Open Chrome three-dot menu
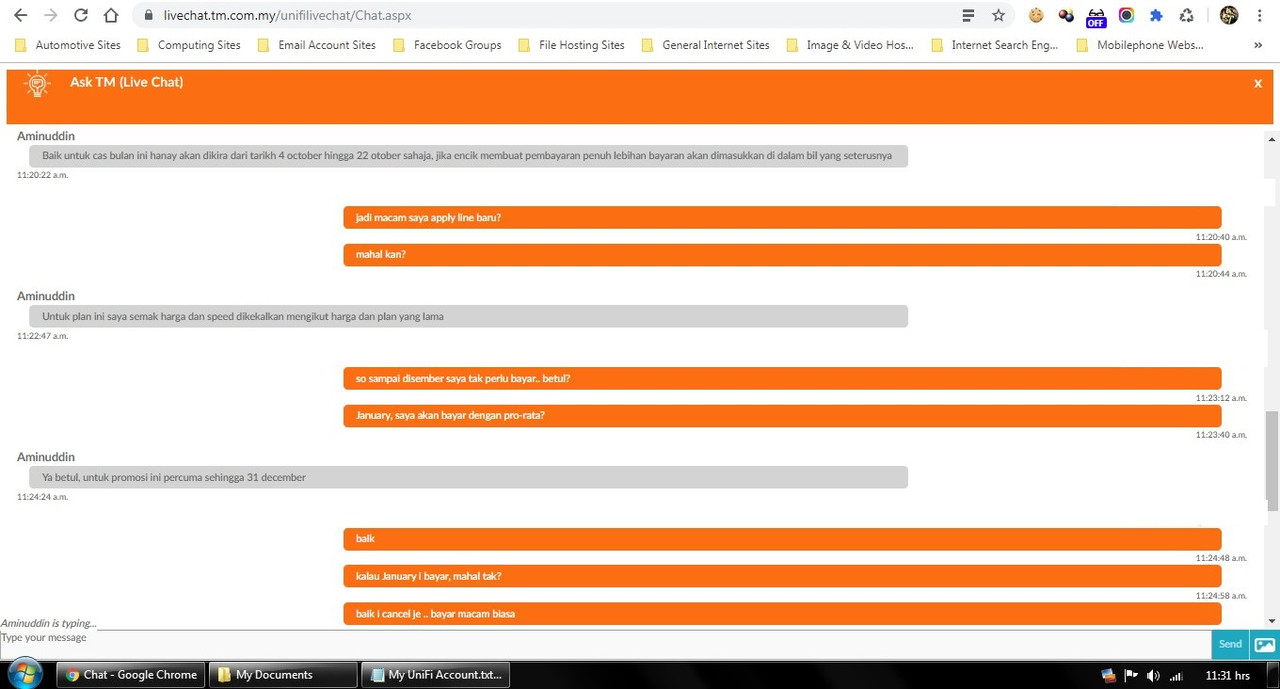The image size is (1280, 689). 1260,15
